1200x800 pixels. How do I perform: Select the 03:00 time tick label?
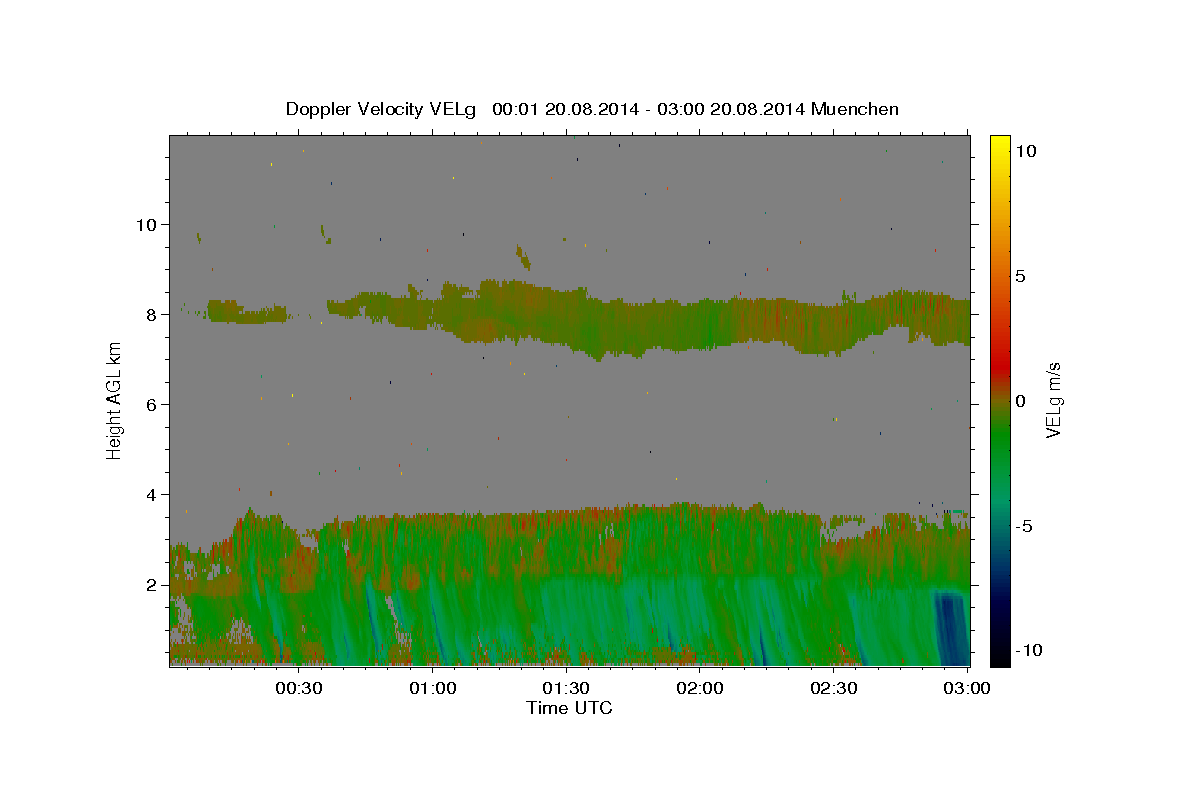[x=967, y=689]
